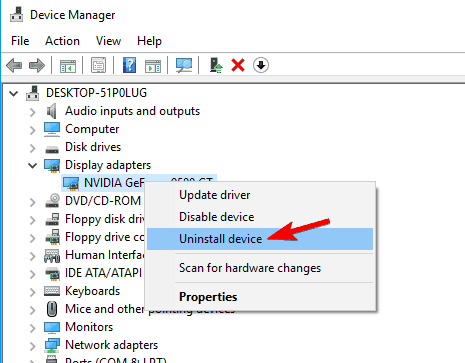Expand the Monitors category
Screen dimensions: 465x363
coord(32,328)
